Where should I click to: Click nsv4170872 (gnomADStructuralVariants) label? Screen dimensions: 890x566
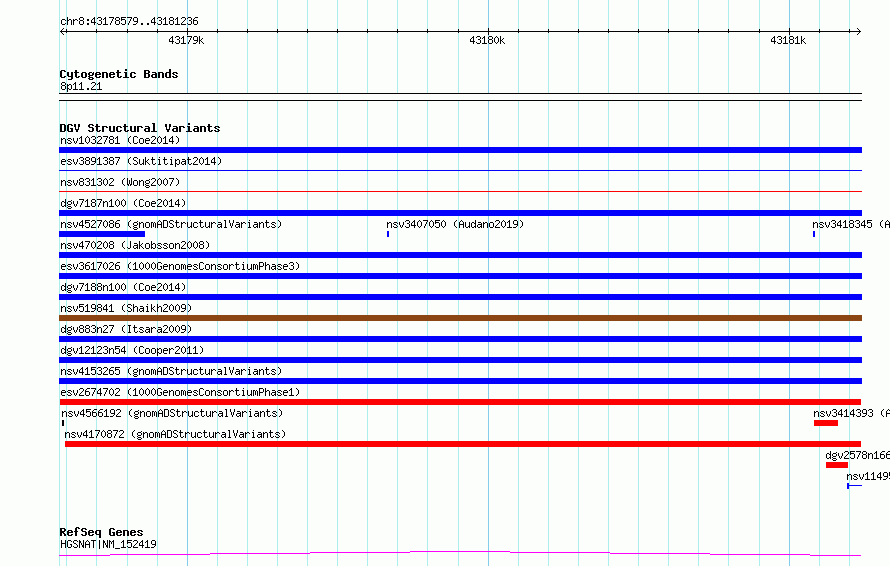point(175,434)
